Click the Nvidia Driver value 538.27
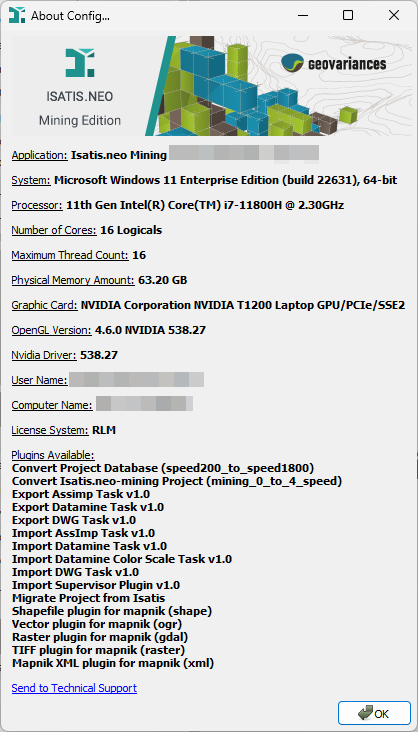This screenshot has height=732, width=418. point(99,355)
